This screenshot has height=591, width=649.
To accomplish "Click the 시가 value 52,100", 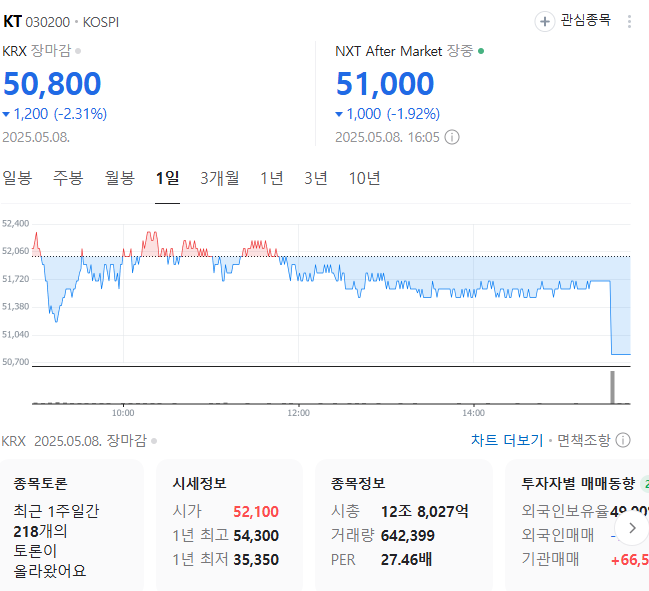I will (256, 512).
